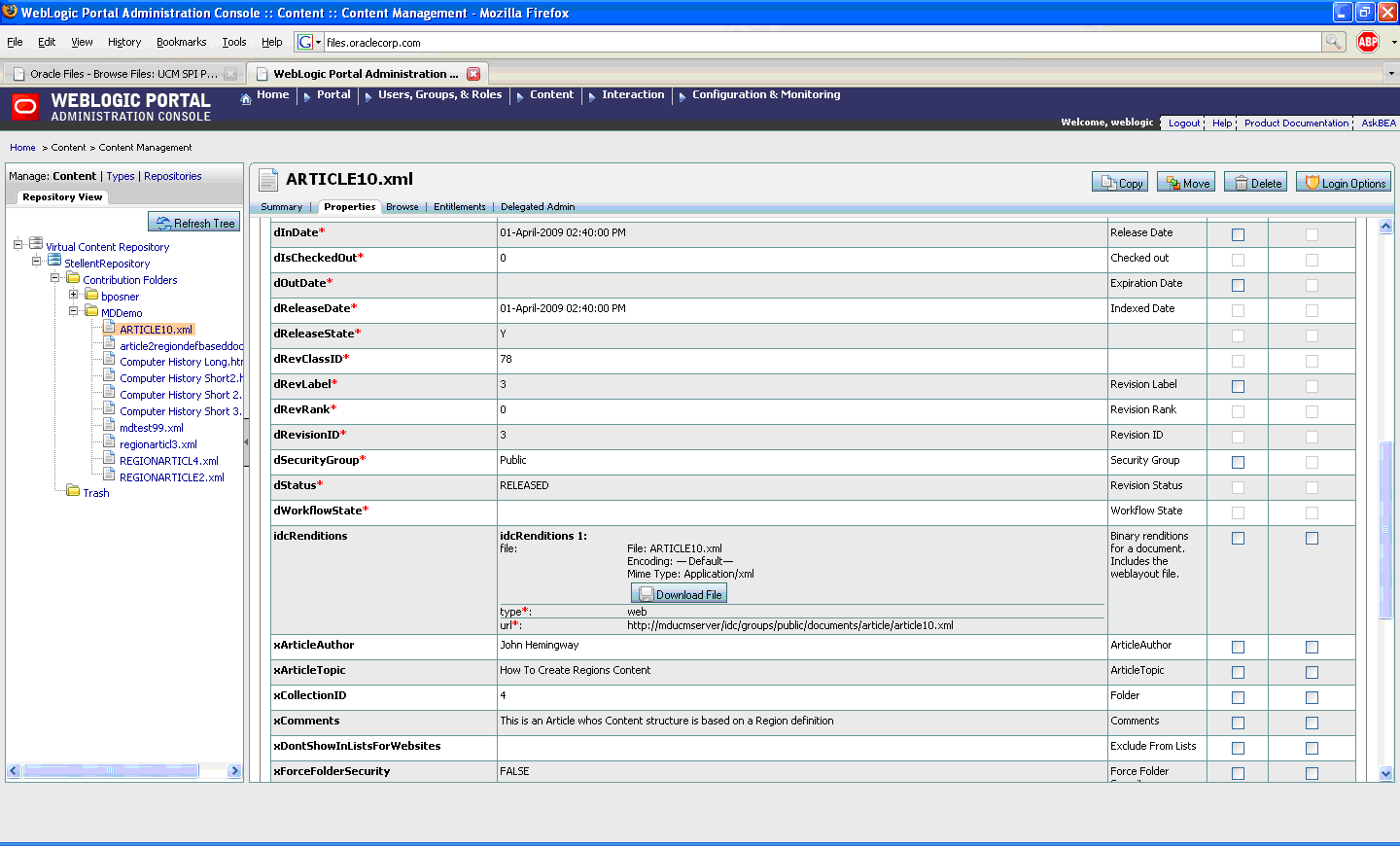Switch to the Browse tab
1400x846 pixels.
pos(402,206)
